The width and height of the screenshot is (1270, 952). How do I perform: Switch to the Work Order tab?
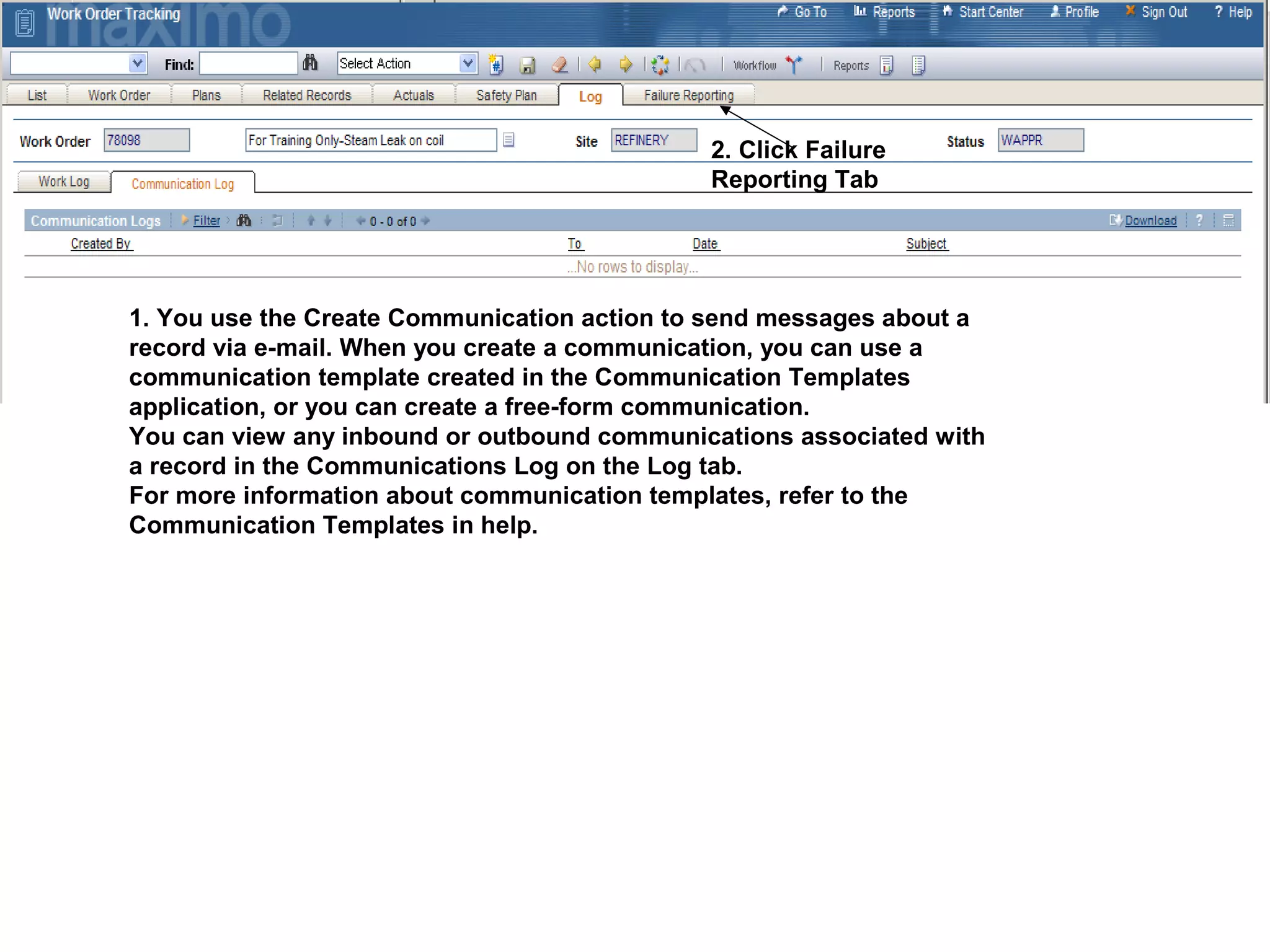(x=119, y=95)
